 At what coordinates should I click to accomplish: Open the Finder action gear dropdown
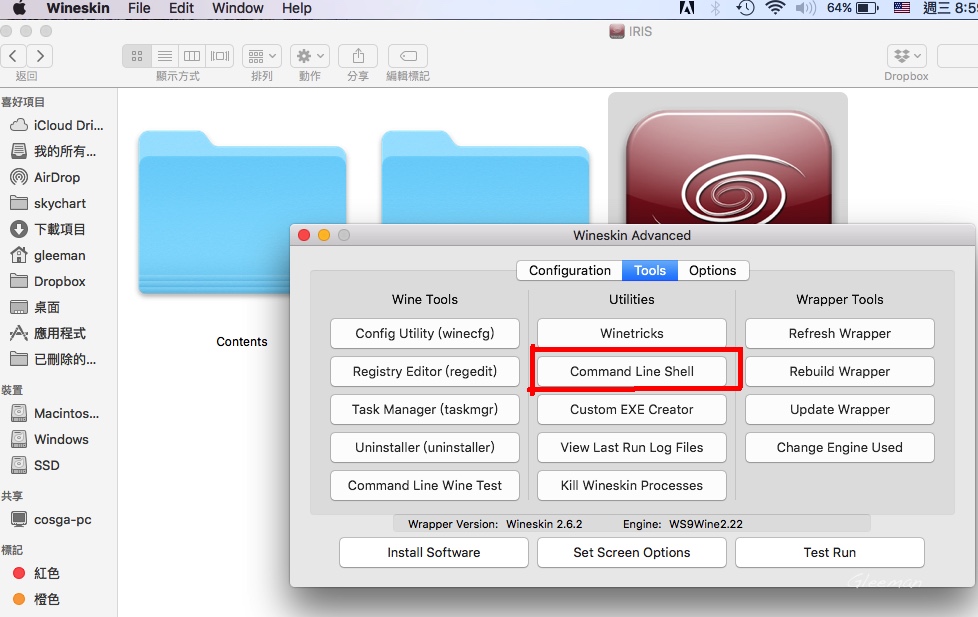point(310,56)
